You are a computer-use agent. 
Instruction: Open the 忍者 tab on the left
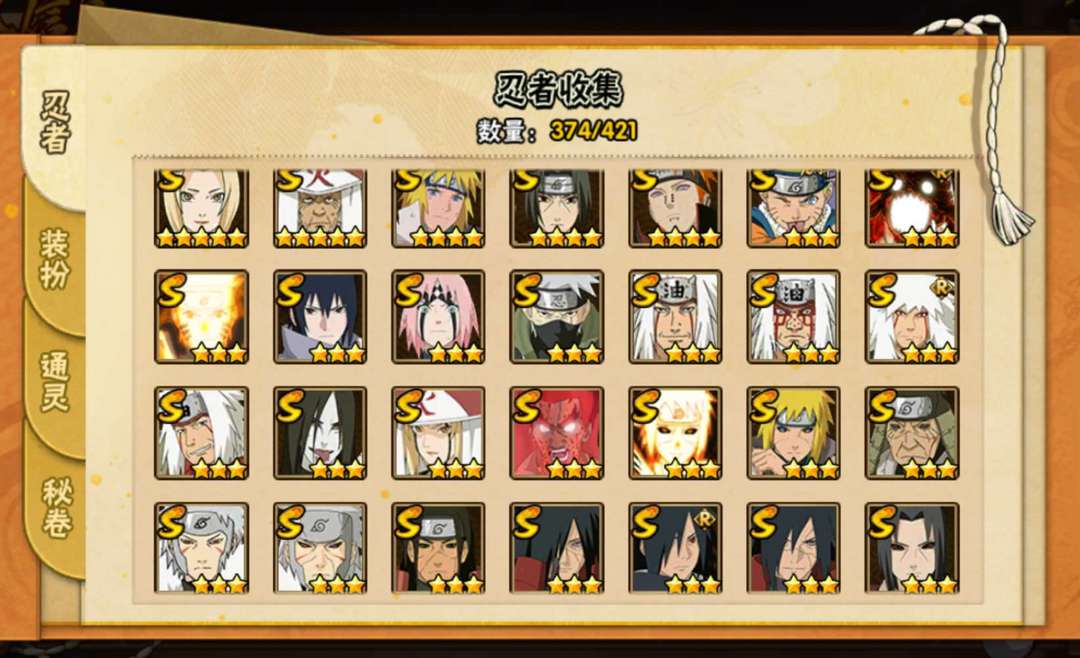pyautogui.click(x=55, y=123)
